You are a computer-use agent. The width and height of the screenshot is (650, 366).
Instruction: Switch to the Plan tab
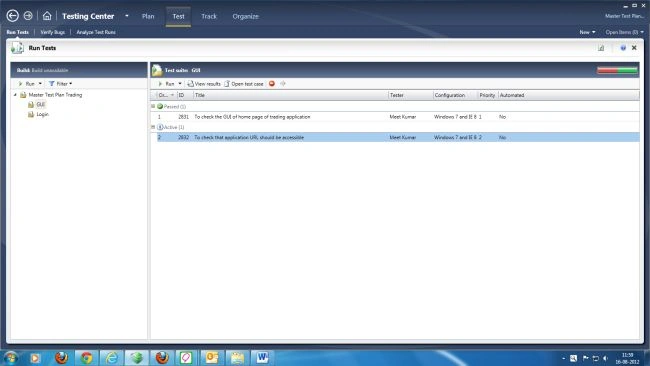click(148, 16)
